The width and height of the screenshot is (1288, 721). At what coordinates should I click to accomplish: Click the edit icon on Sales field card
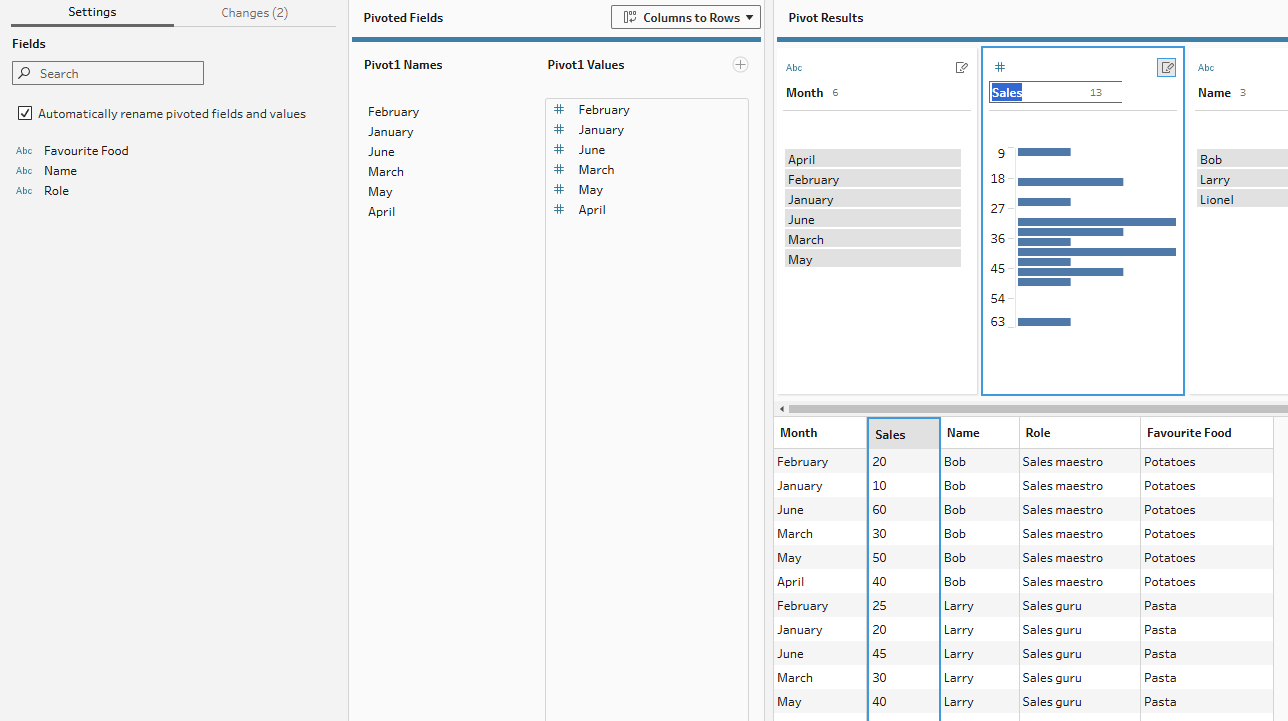coord(1166,68)
